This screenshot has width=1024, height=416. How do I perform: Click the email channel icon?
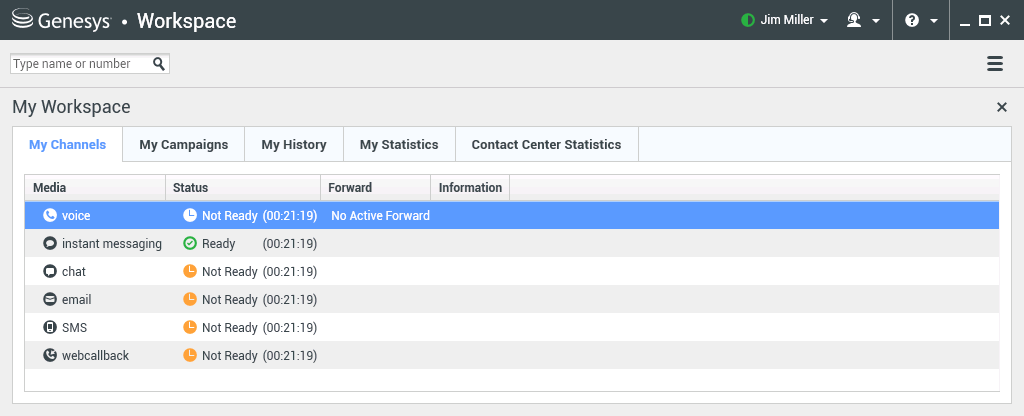pyautogui.click(x=50, y=299)
